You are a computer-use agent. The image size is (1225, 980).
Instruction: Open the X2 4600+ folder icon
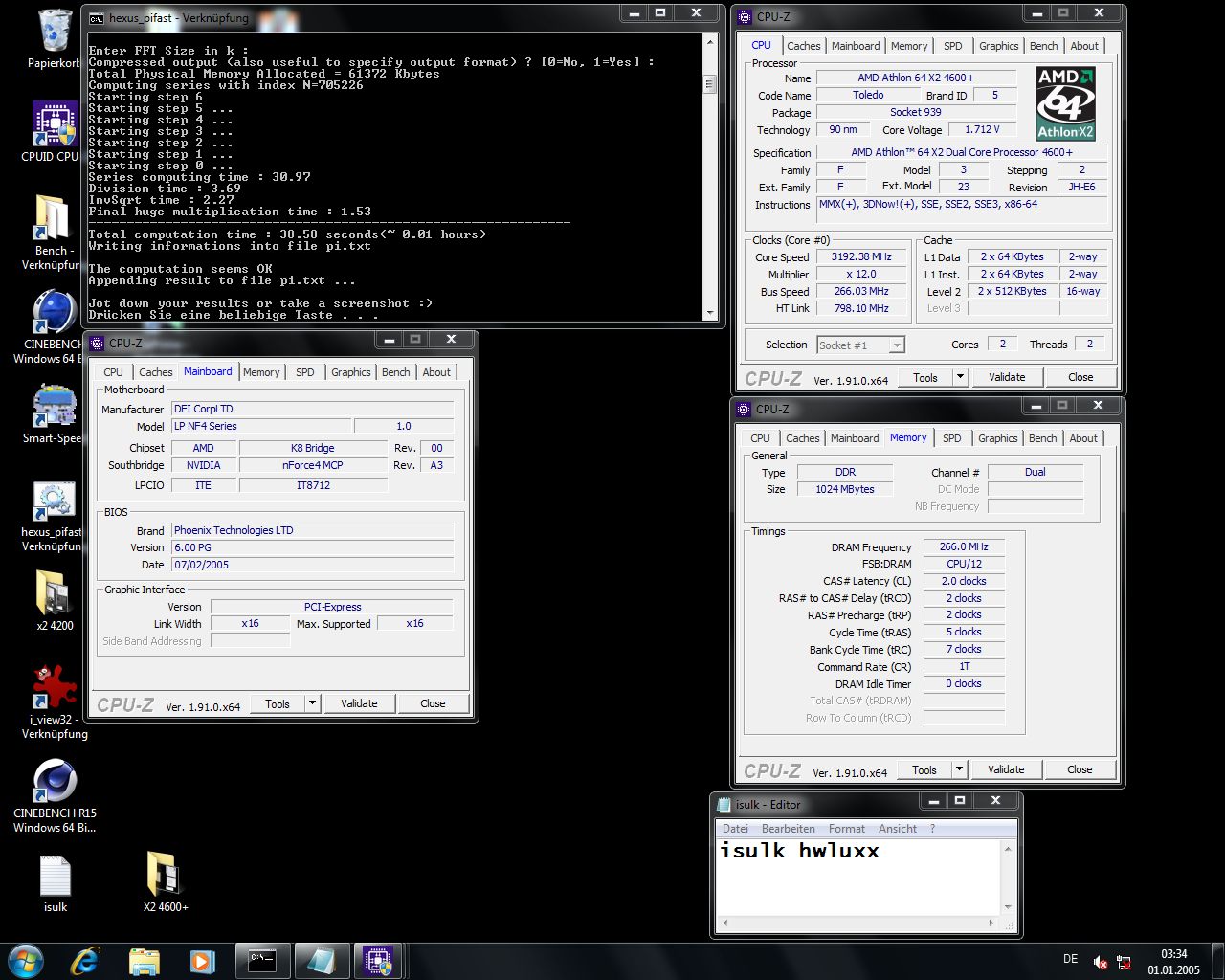(165, 875)
